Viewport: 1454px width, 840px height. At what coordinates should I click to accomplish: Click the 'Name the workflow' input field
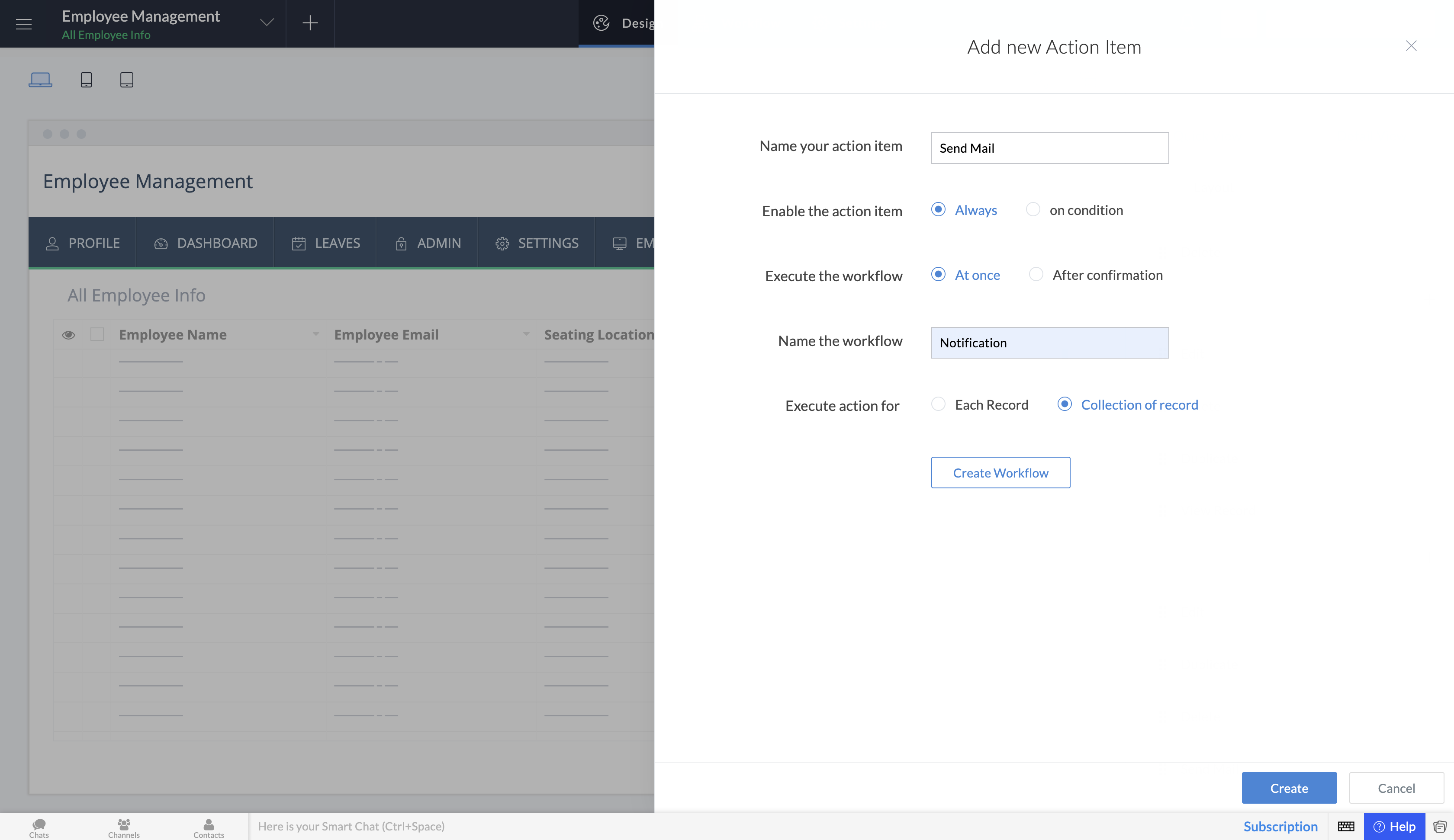1049,343
